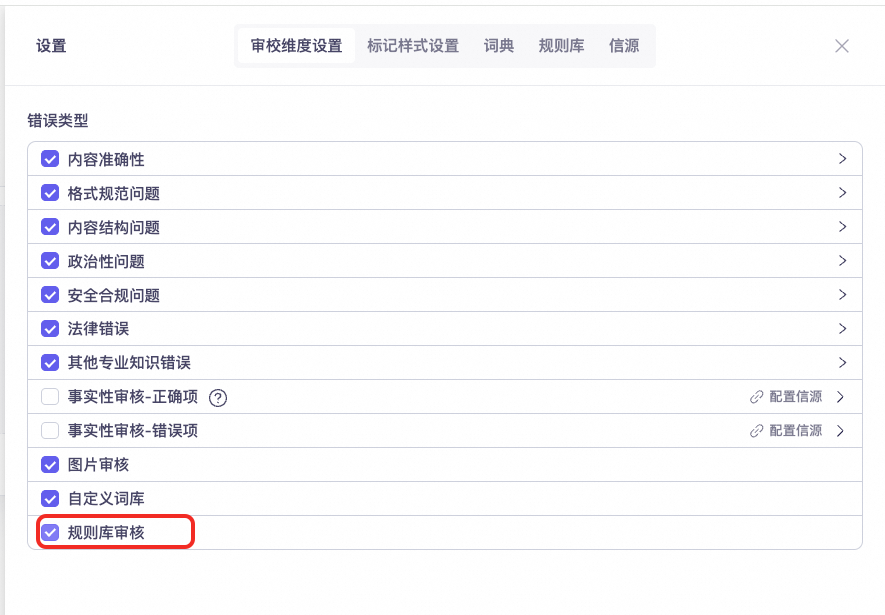Open the 词典 tab
The image size is (885, 615).
pos(499,46)
